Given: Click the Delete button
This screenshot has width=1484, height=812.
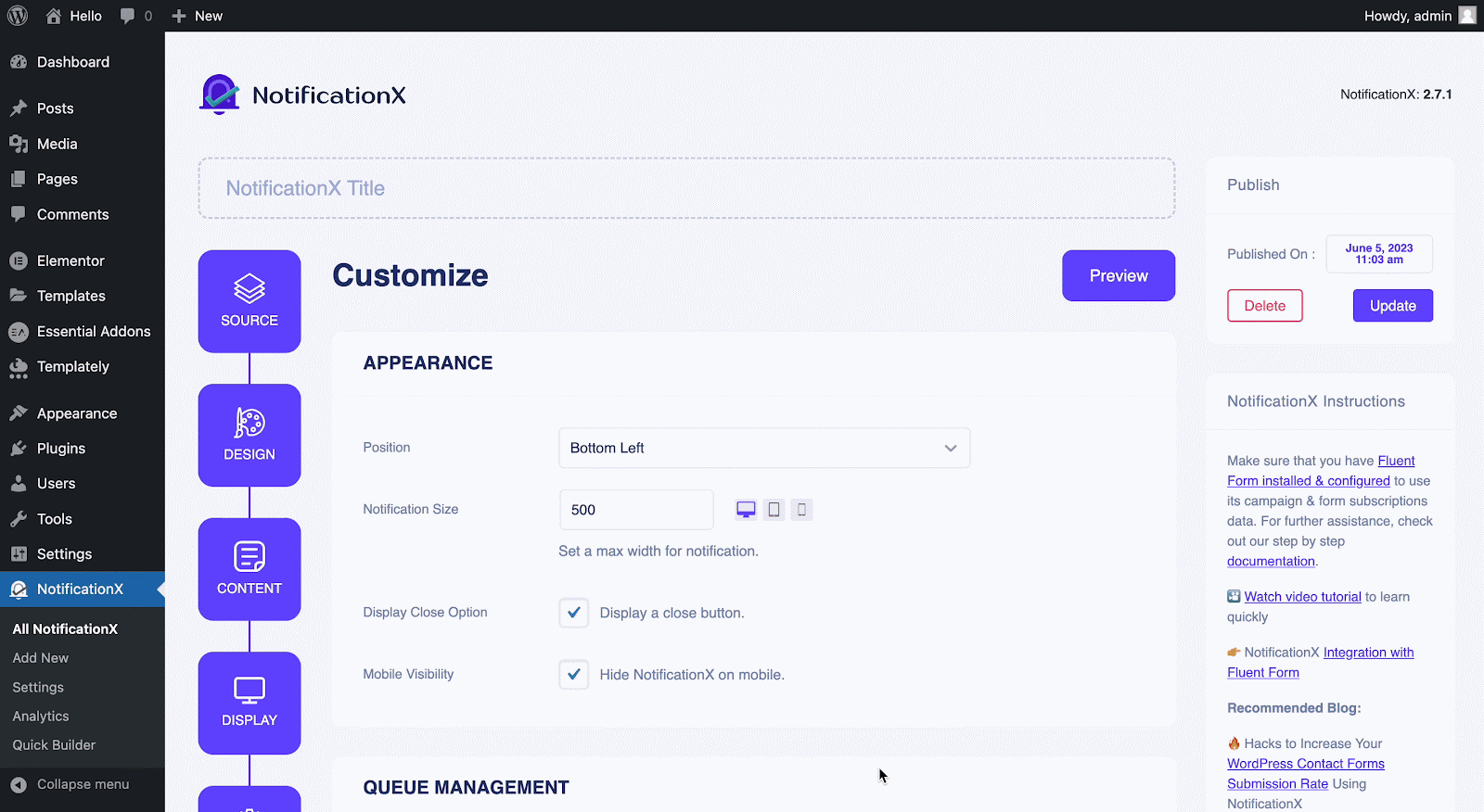Looking at the screenshot, I should (1265, 306).
